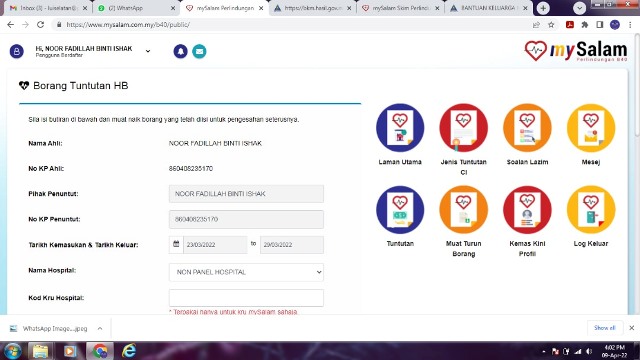Open the Mesej icon
The width and height of the screenshot is (640, 360).
[591, 128]
